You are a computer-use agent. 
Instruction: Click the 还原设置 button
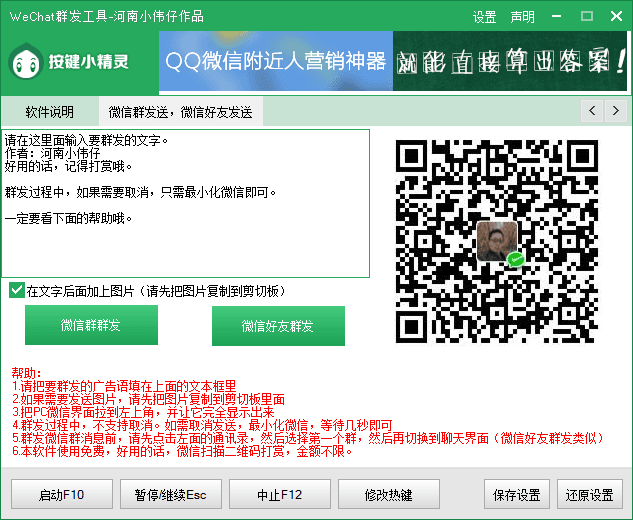point(589,494)
